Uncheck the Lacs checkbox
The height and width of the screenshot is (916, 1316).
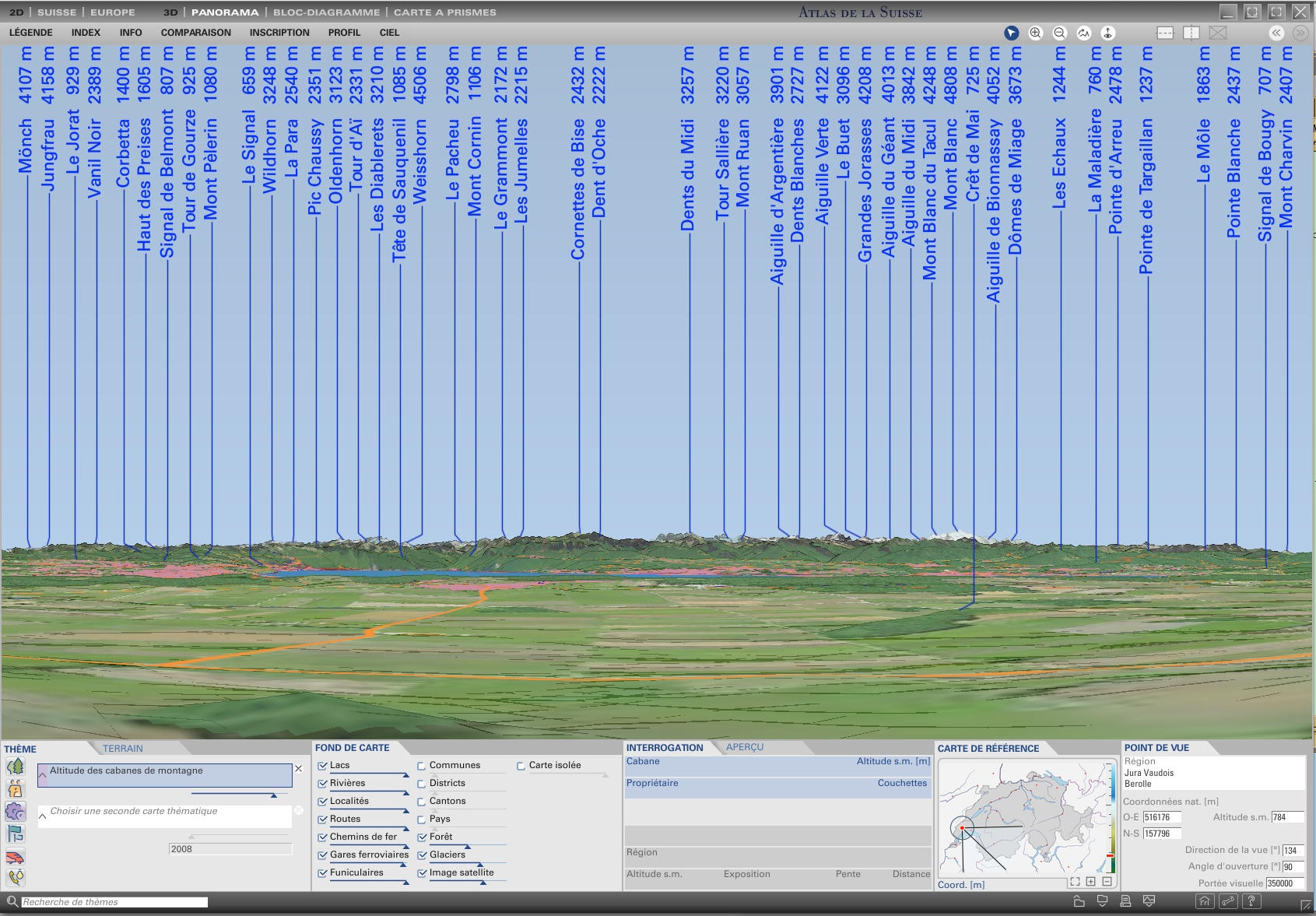tap(322, 766)
